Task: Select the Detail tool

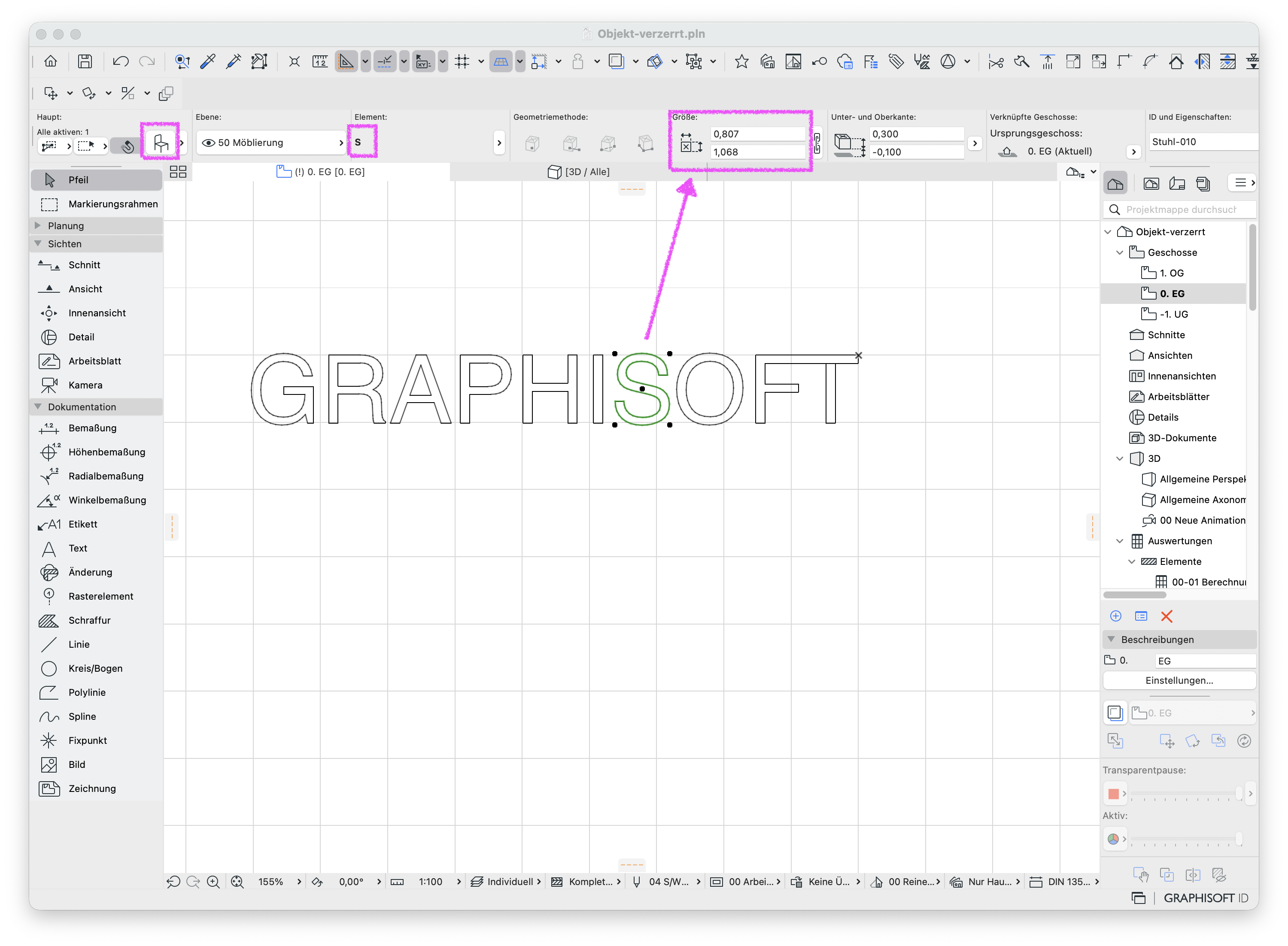Action: click(96, 337)
